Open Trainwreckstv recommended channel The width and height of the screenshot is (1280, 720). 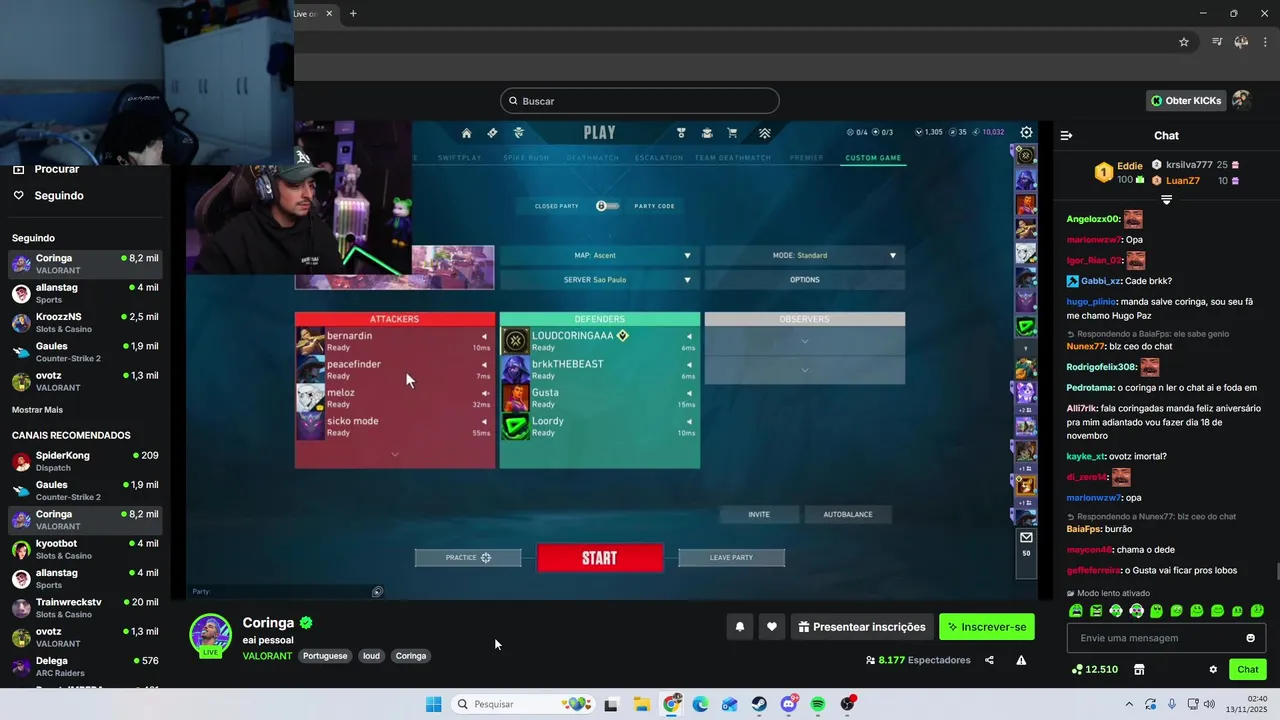(85, 608)
